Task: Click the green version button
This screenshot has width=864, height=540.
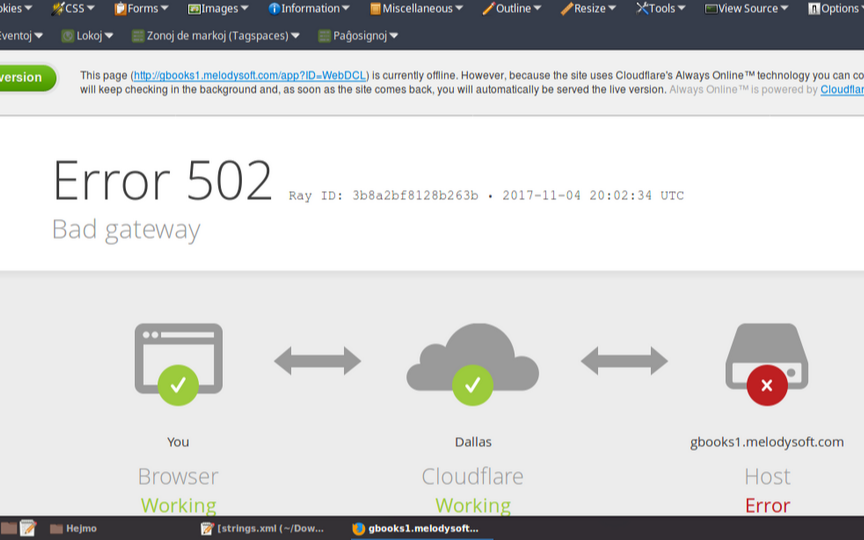Action: pyautogui.click(x=26, y=78)
